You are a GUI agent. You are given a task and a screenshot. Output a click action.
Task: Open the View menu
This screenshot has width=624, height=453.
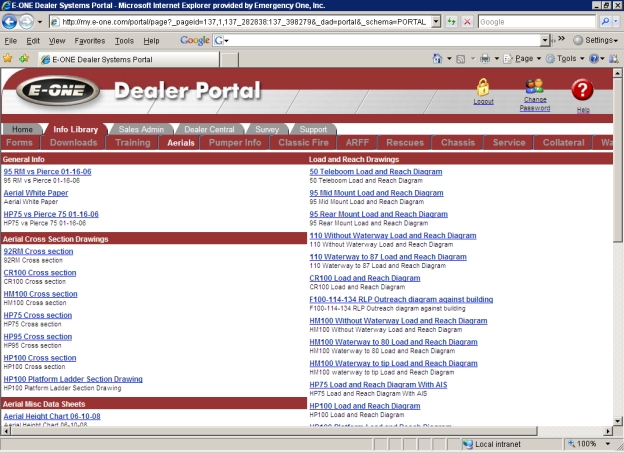coord(57,41)
